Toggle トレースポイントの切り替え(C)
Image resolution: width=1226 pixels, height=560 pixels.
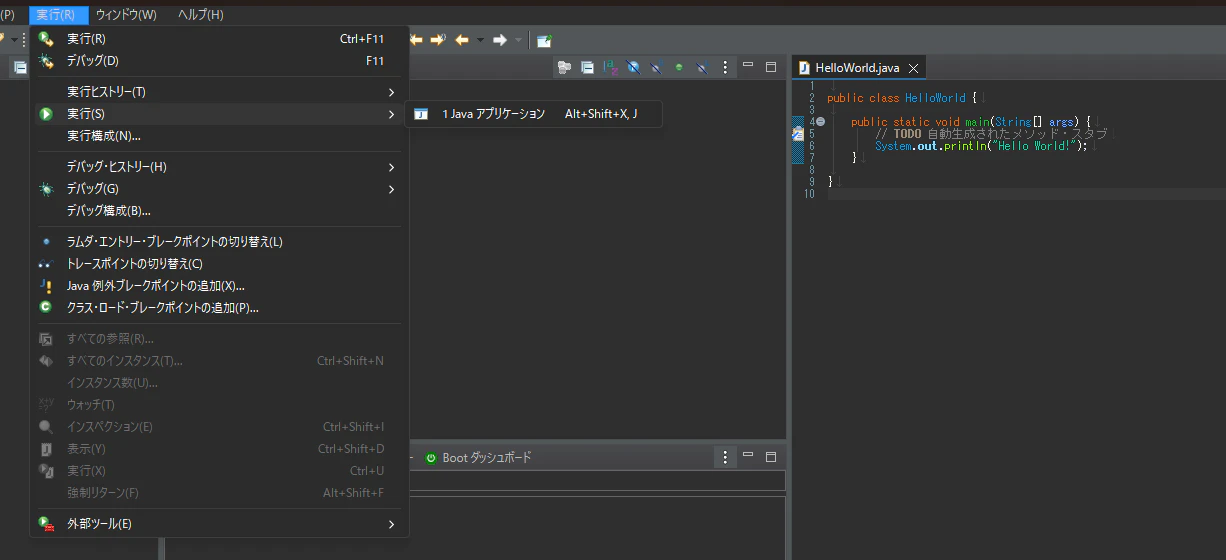pos(219,264)
